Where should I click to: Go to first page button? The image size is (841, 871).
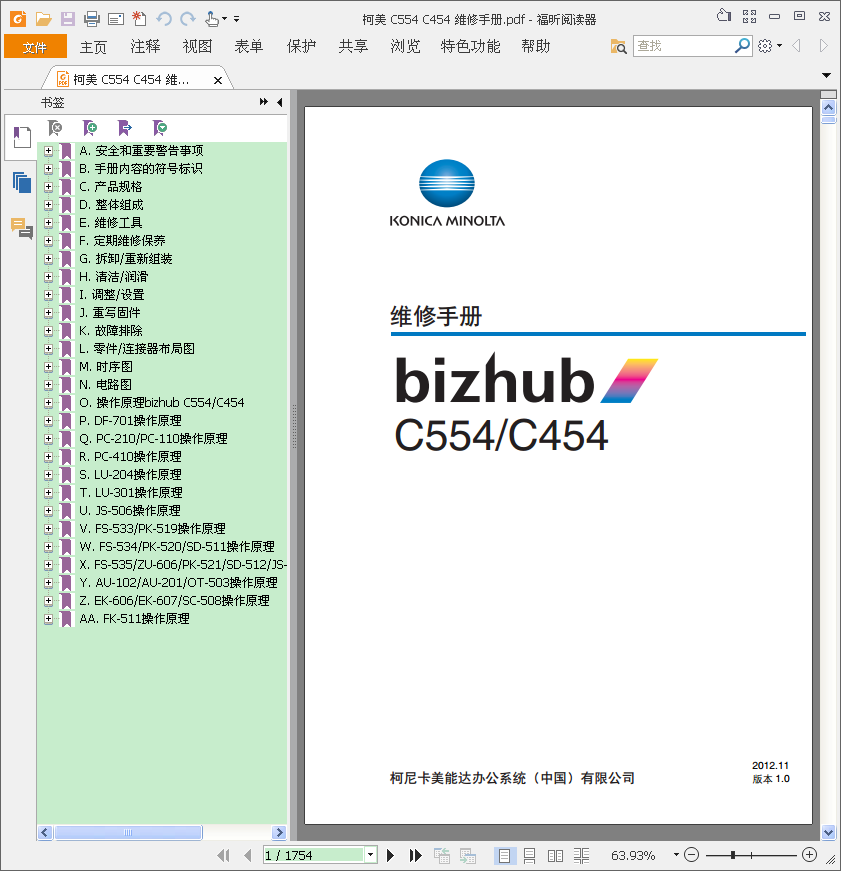[223, 855]
